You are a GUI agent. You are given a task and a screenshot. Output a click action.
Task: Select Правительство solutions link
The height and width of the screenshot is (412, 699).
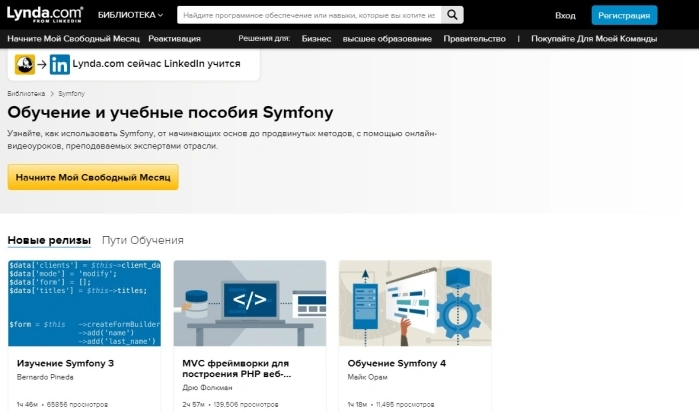(474, 39)
